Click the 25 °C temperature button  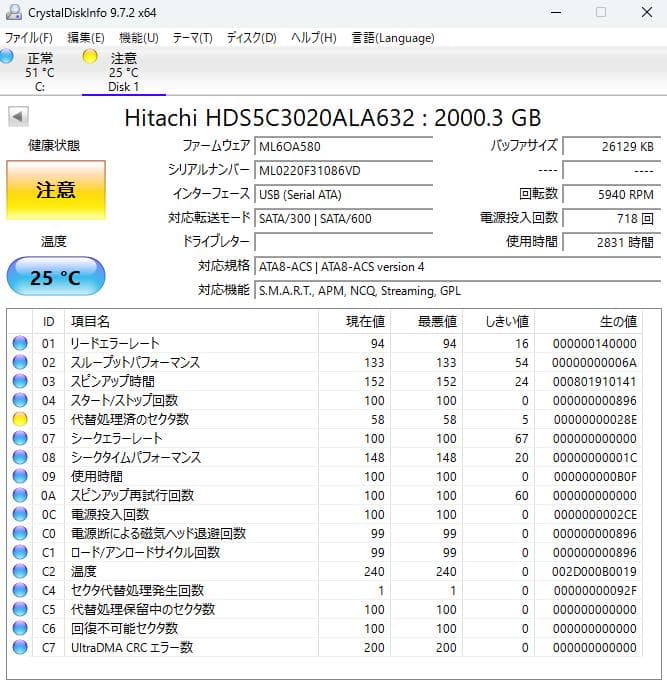(56, 277)
